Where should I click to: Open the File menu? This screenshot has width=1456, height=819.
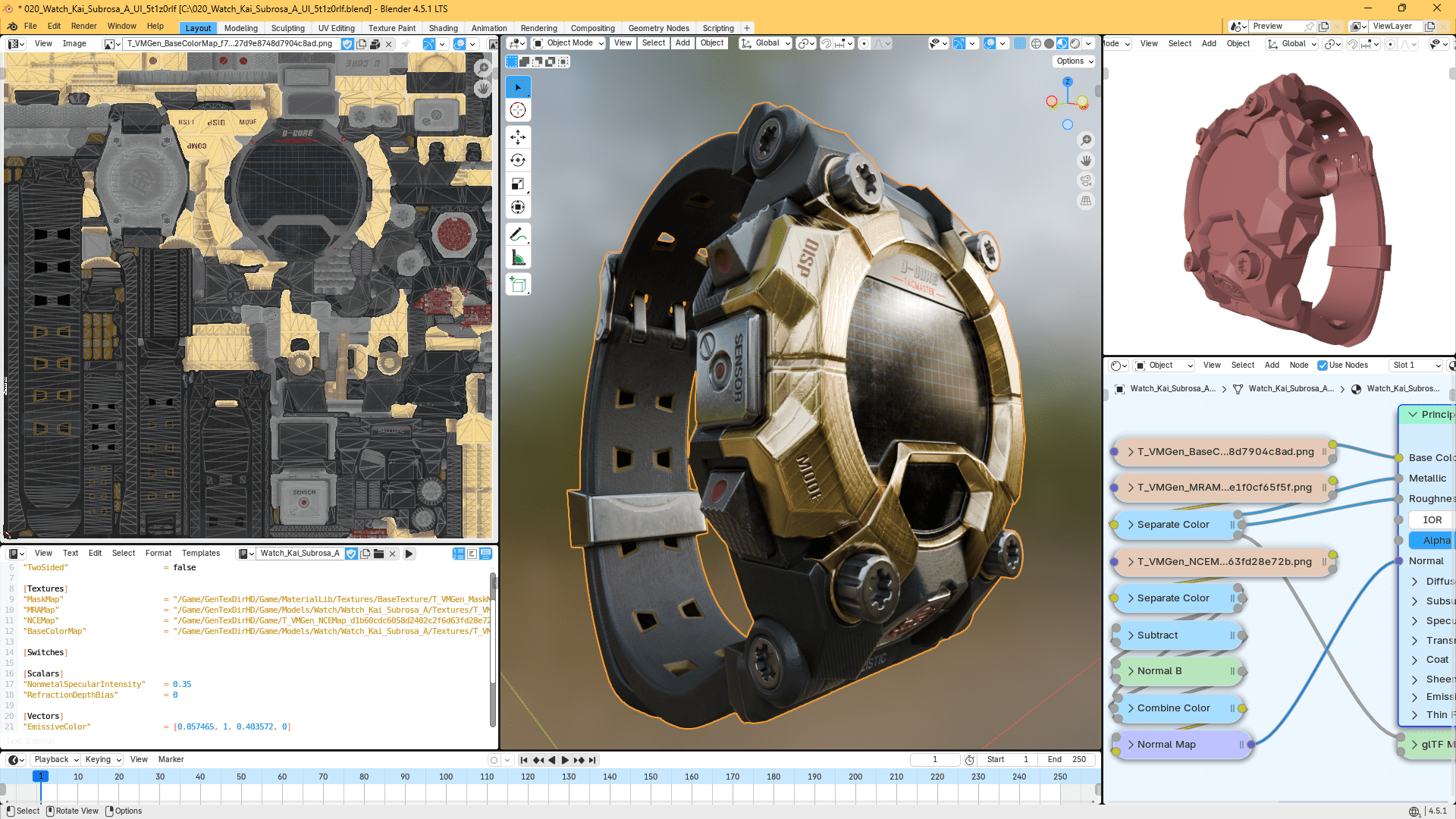pos(30,27)
